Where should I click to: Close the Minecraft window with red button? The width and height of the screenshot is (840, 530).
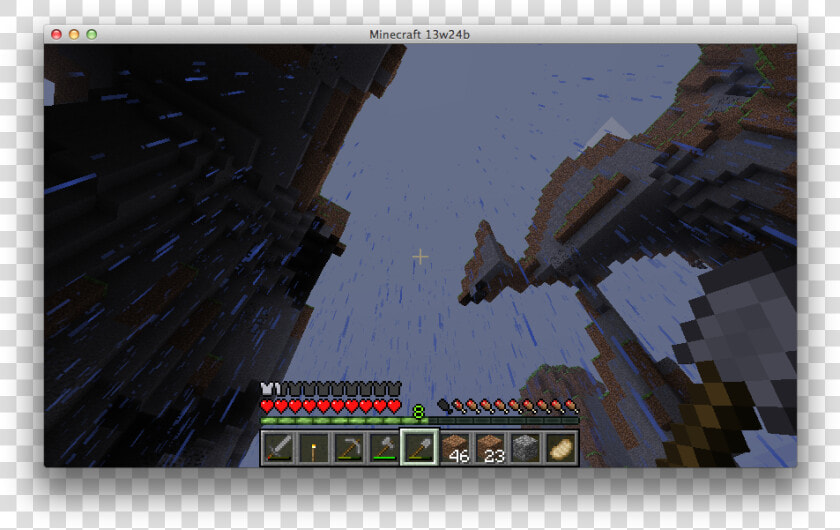click(56, 34)
